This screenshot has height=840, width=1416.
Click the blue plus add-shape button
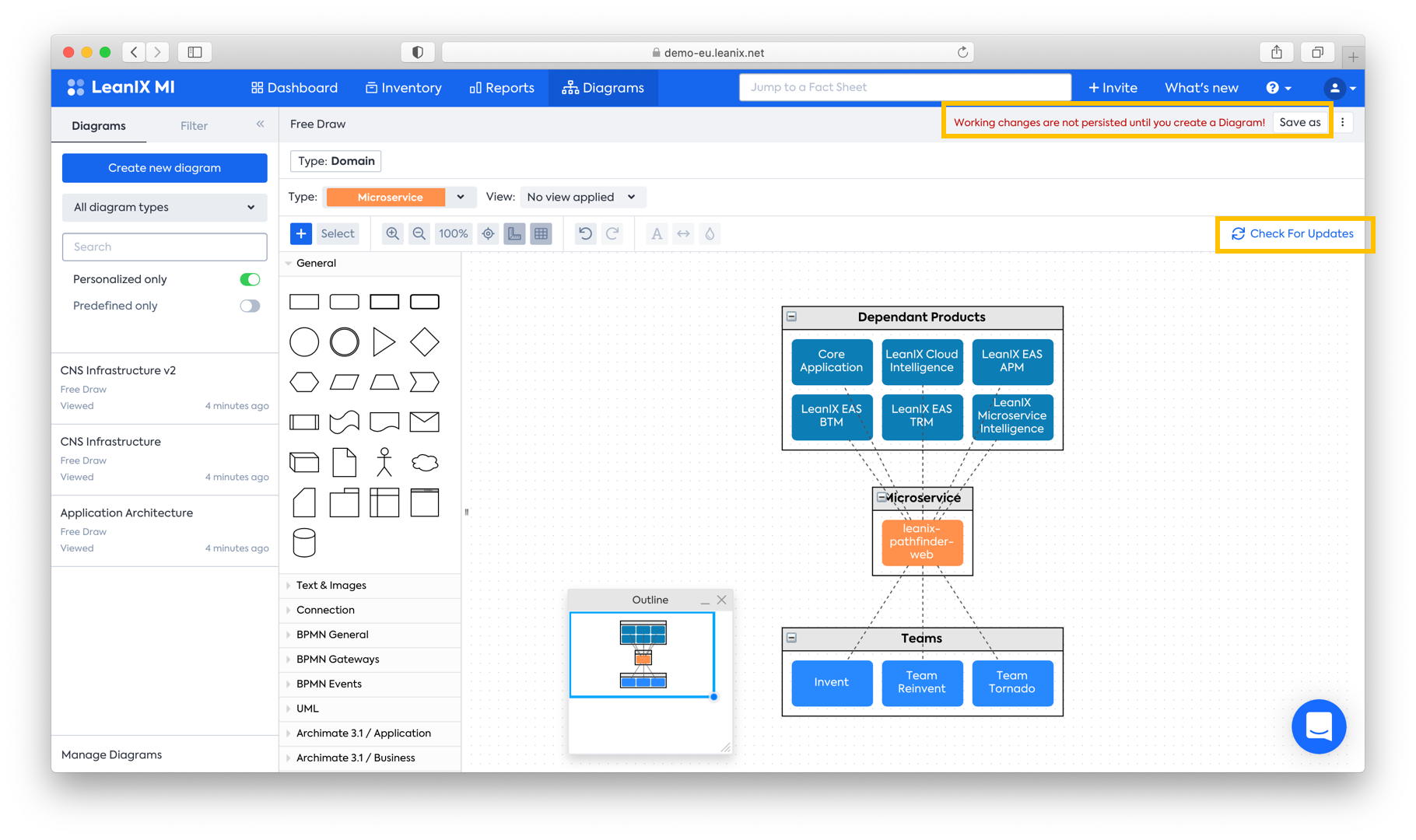301,233
